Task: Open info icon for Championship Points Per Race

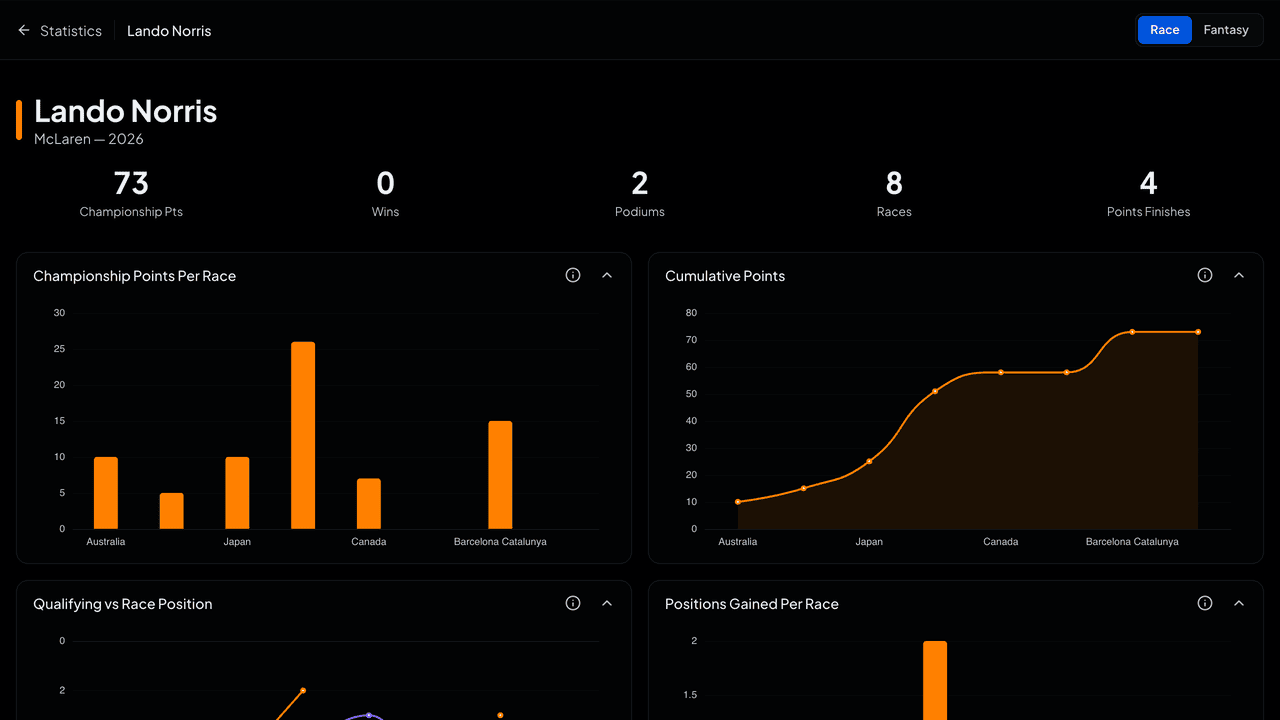Action: [573, 275]
